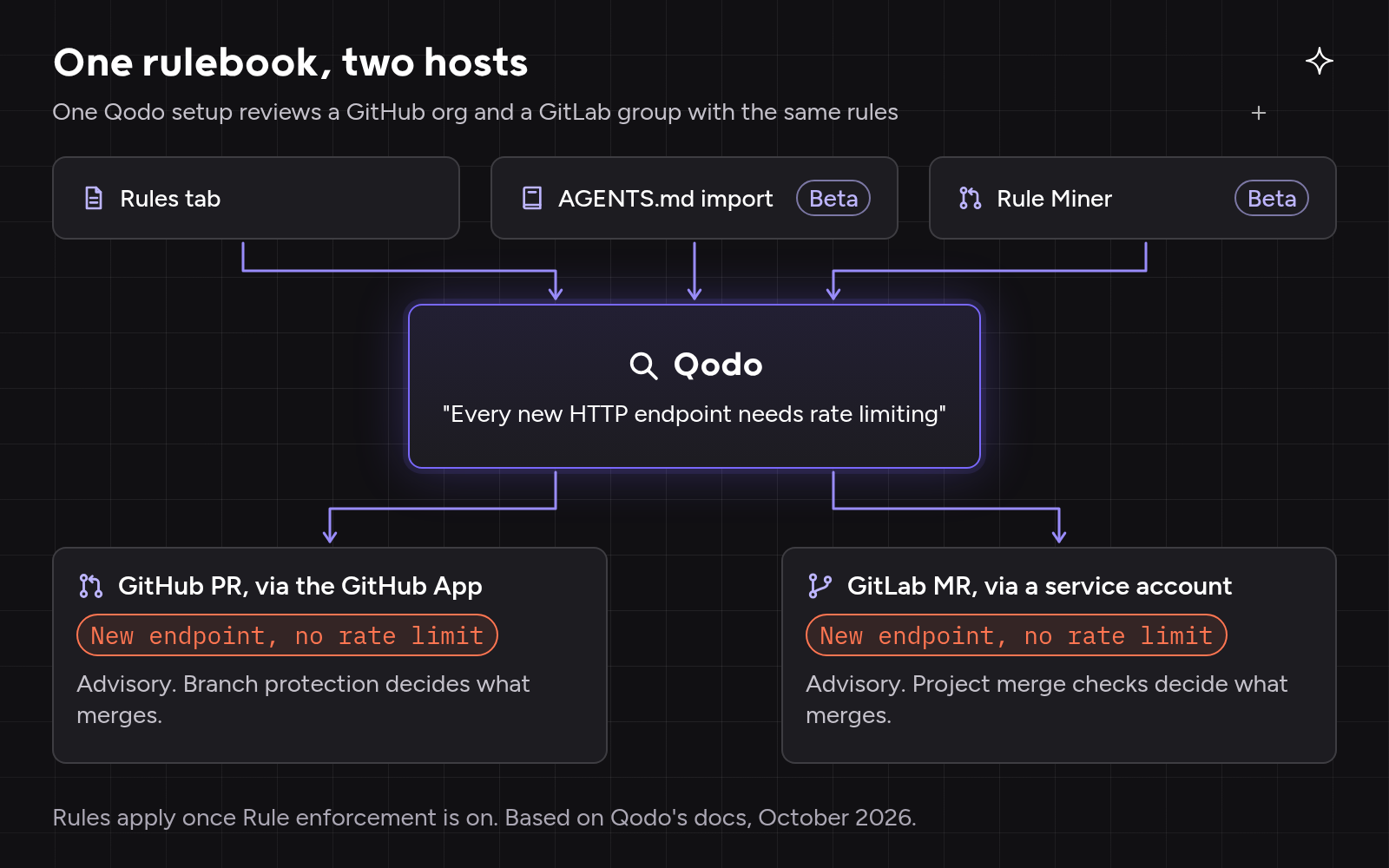Click the four-point sparkle icon top right
1389x868 pixels.
click(1320, 61)
